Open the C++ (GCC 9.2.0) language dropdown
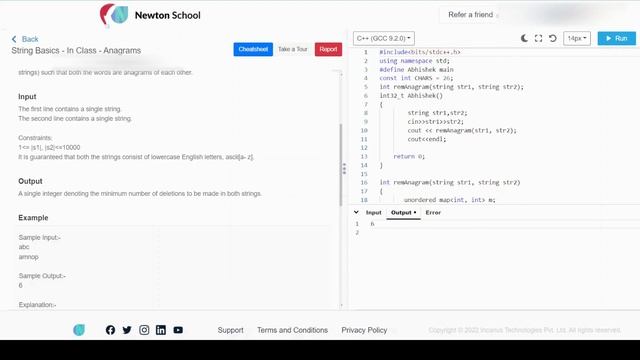Image resolution: width=640 pixels, height=360 pixels. tap(384, 38)
